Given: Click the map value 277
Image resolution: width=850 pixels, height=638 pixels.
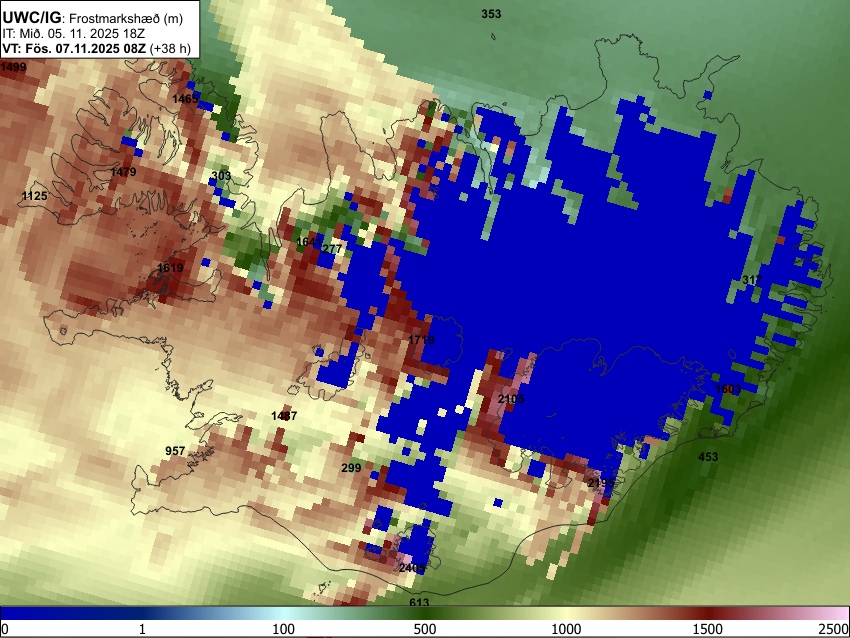Looking at the screenshot, I should 332,249.
